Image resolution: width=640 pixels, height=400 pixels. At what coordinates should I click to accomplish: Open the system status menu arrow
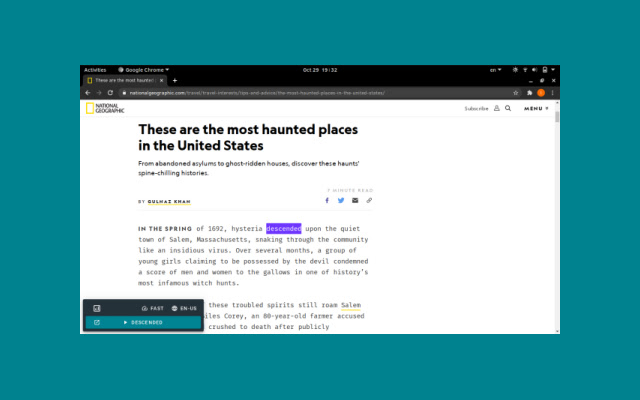553,70
